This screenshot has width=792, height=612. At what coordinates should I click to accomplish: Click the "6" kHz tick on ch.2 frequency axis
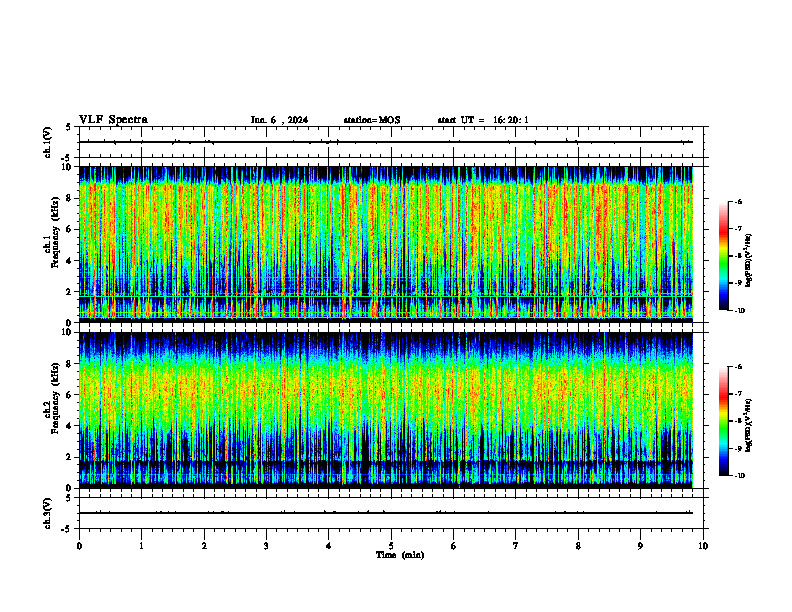click(70, 395)
